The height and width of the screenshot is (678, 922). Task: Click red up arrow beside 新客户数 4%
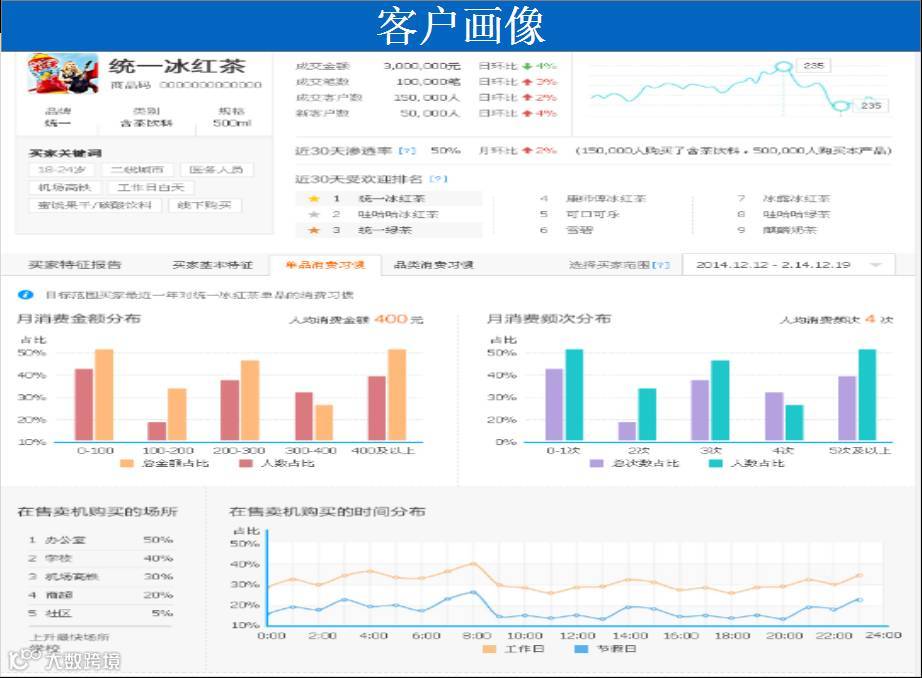tap(527, 113)
